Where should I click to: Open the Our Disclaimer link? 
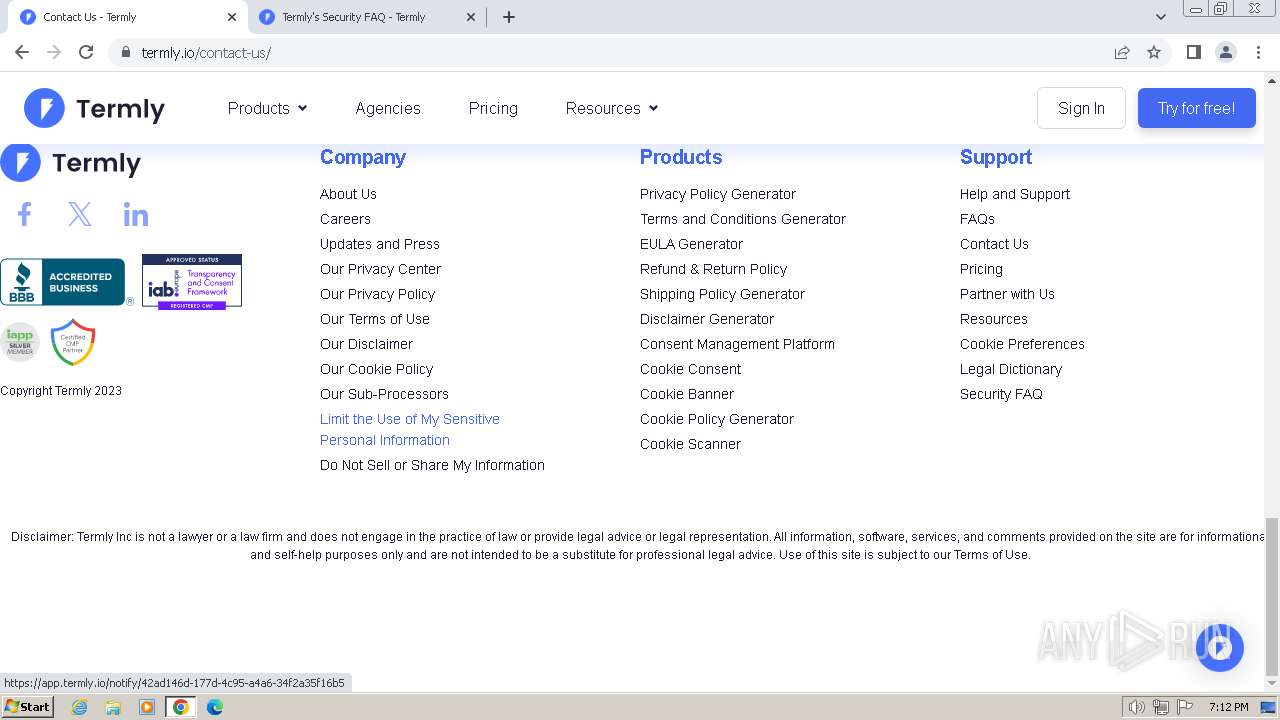(366, 344)
